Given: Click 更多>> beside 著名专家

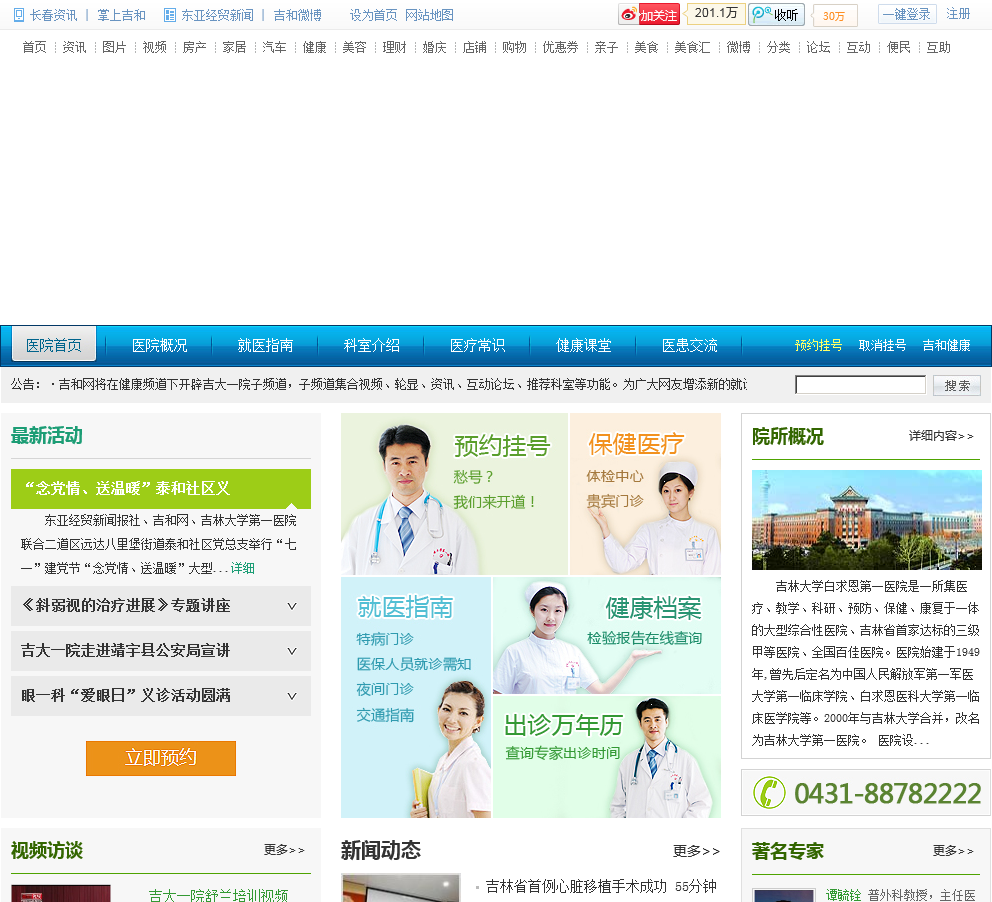Looking at the screenshot, I should 953,851.
